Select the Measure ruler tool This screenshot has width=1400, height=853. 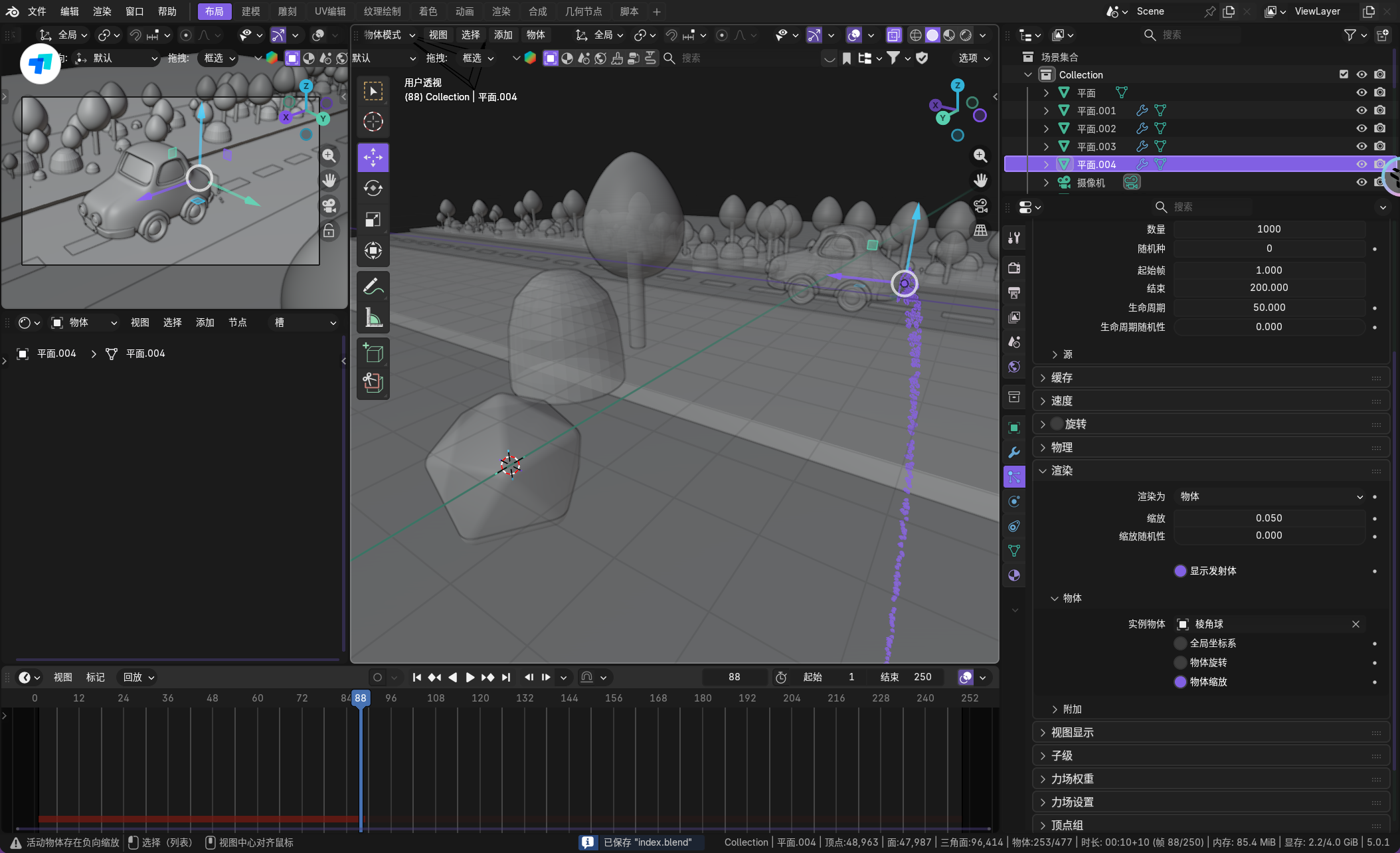pos(373,318)
